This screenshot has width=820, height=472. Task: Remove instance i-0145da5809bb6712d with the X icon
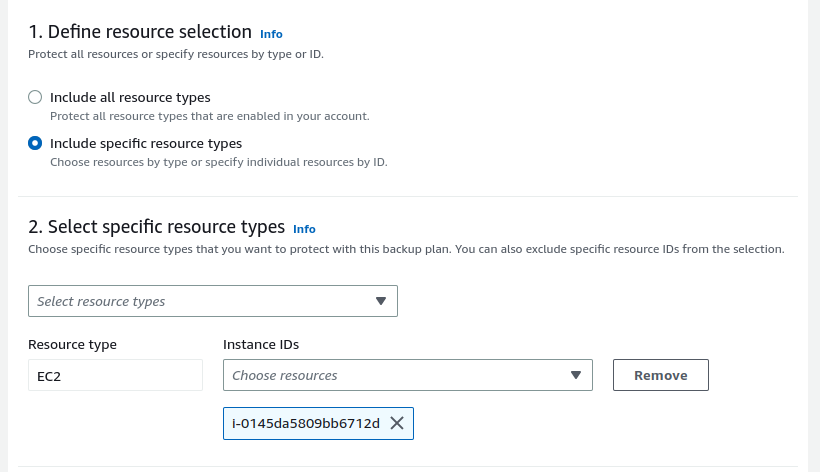point(397,423)
